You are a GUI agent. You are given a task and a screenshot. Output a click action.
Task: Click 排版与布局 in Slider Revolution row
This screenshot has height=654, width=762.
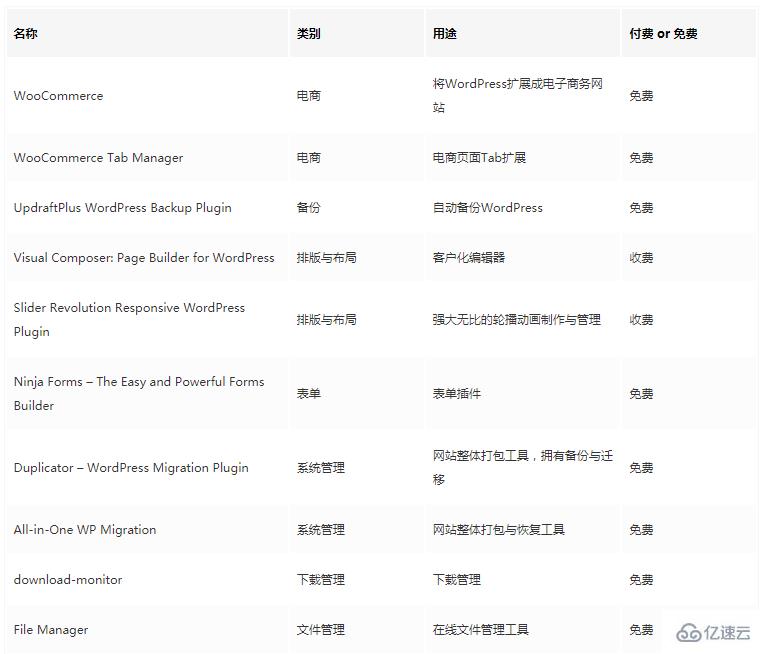(x=327, y=320)
